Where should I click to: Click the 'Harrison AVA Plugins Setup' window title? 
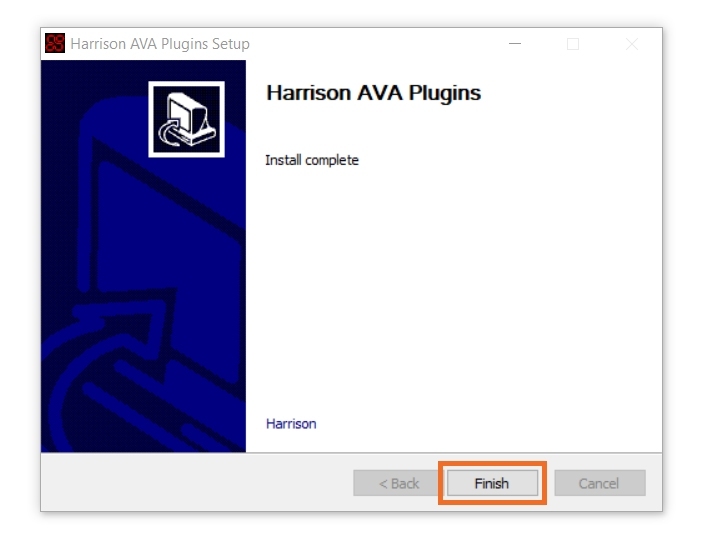(x=160, y=44)
